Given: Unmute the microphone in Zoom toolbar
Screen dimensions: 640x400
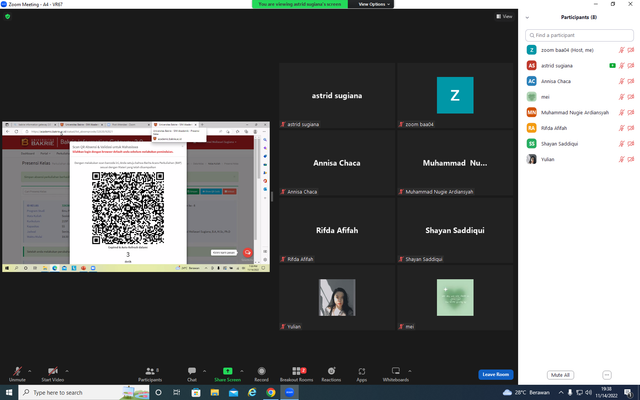Looking at the screenshot, I should 17,374.
